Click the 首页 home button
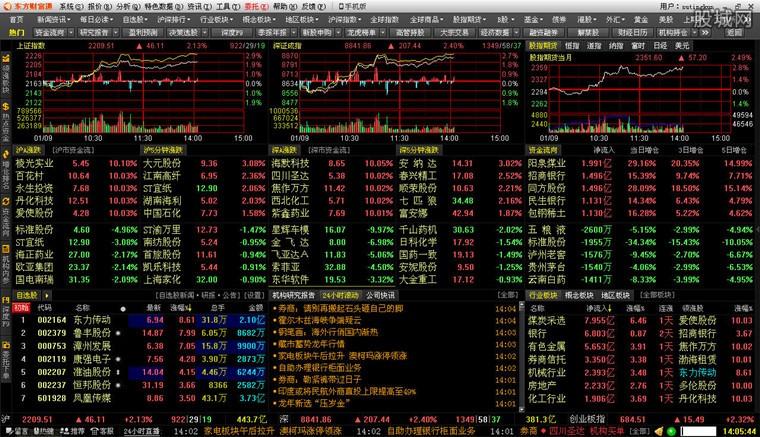Viewport: 760px width, 437px height. [16, 19]
